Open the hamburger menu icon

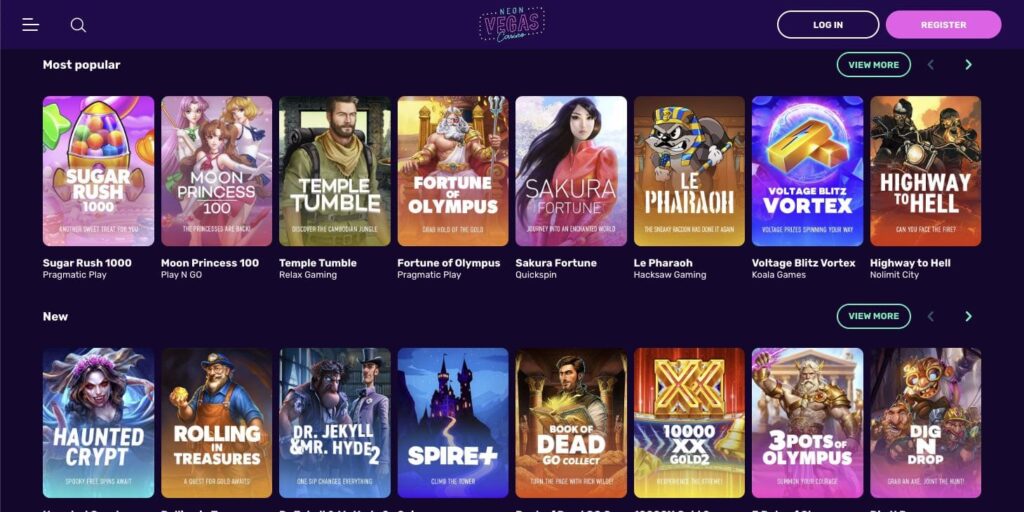(x=30, y=25)
